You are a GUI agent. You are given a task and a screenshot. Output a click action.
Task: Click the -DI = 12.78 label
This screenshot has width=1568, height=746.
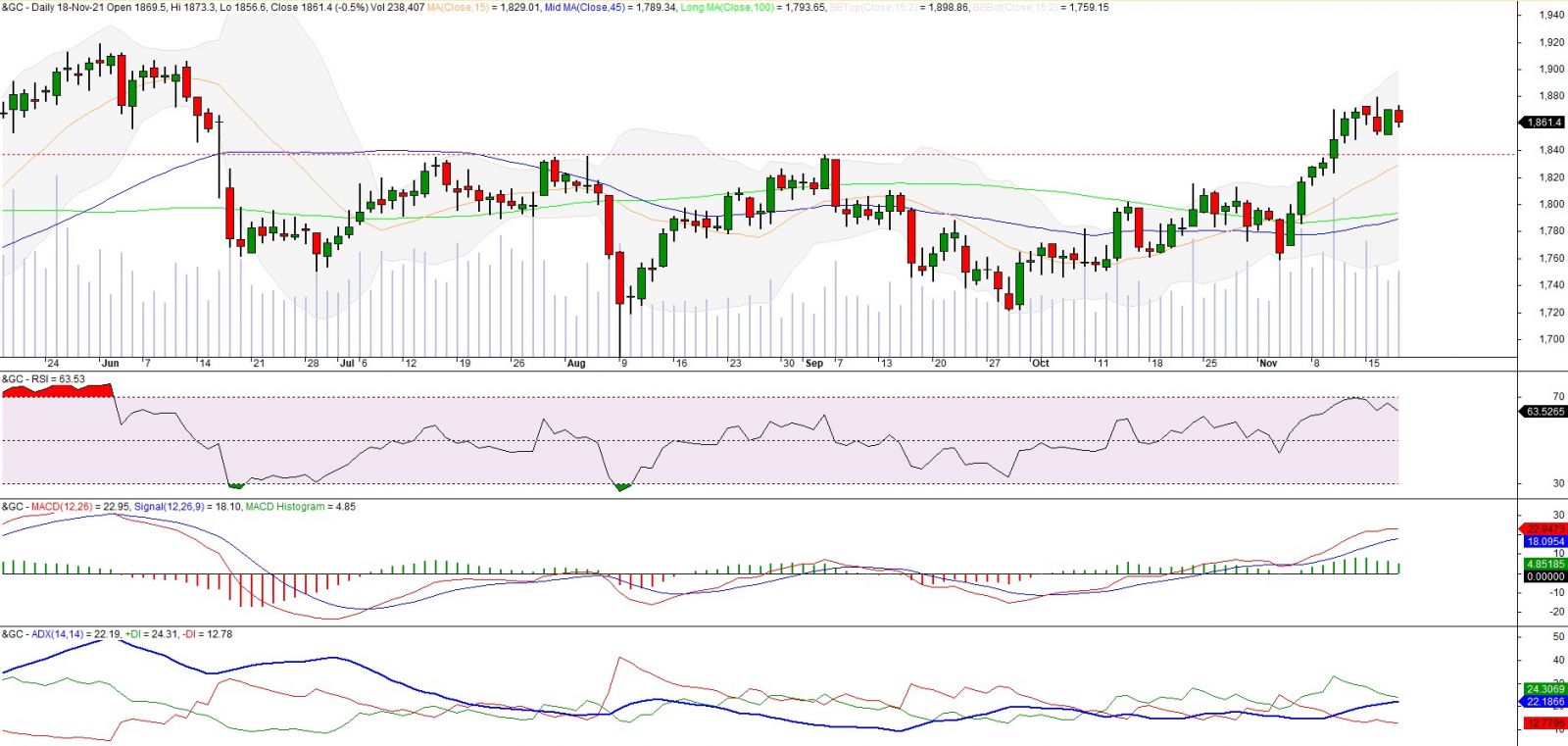(x=208, y=634)
